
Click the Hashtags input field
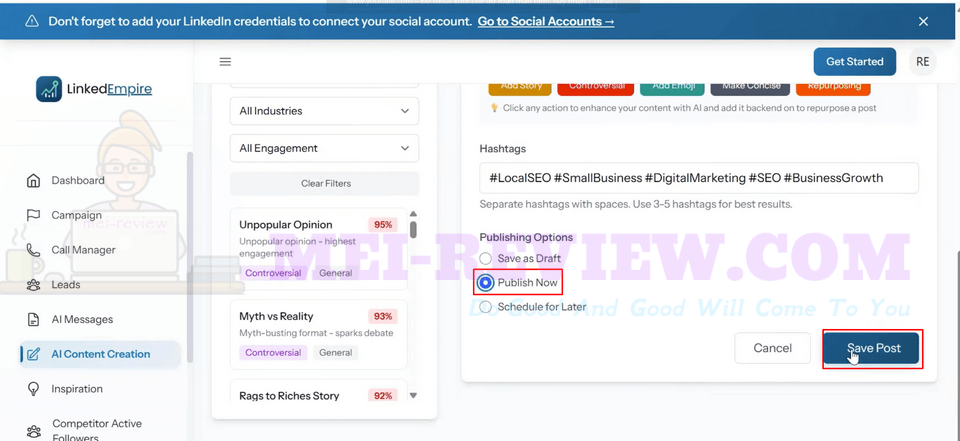point(699,178)
